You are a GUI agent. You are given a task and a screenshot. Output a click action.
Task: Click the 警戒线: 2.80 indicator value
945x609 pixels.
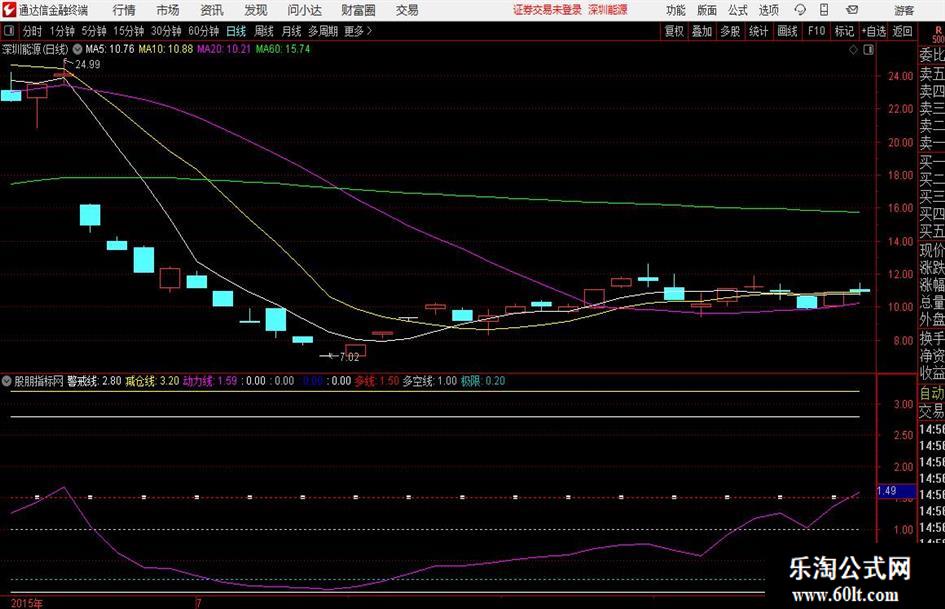(94, 381)
